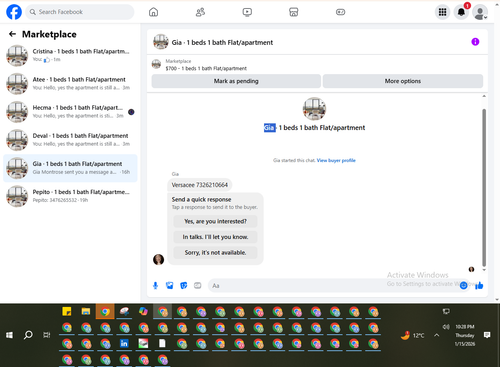Image resolution: width=500 pixels, height=367 pixels.
Task: Go to the Home feed icon
Action: pos(153,12)
